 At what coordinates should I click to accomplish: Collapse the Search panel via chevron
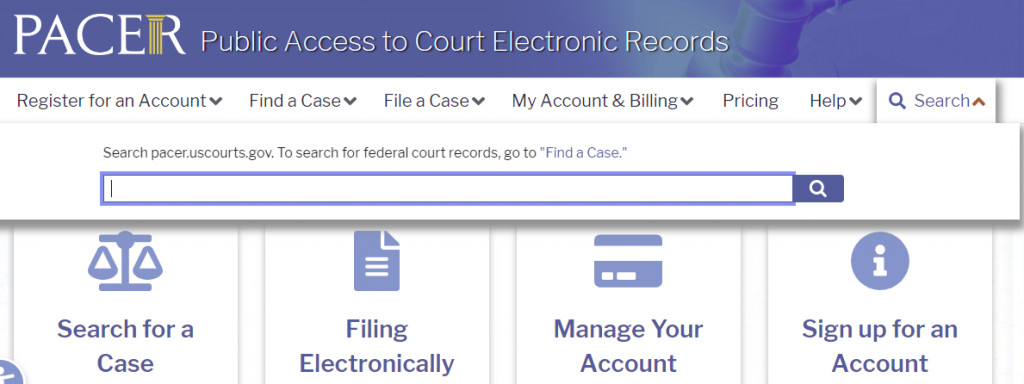click(x=978, y=101)
